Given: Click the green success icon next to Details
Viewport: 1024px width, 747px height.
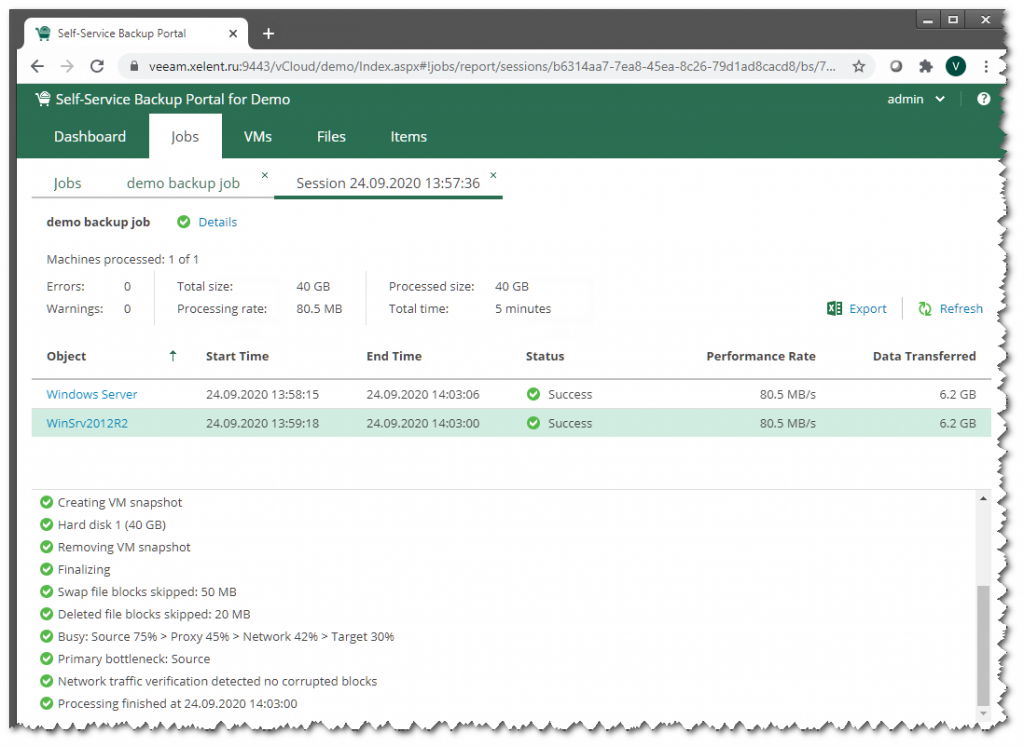Looking at the screenshot, I should coord(184,222).
